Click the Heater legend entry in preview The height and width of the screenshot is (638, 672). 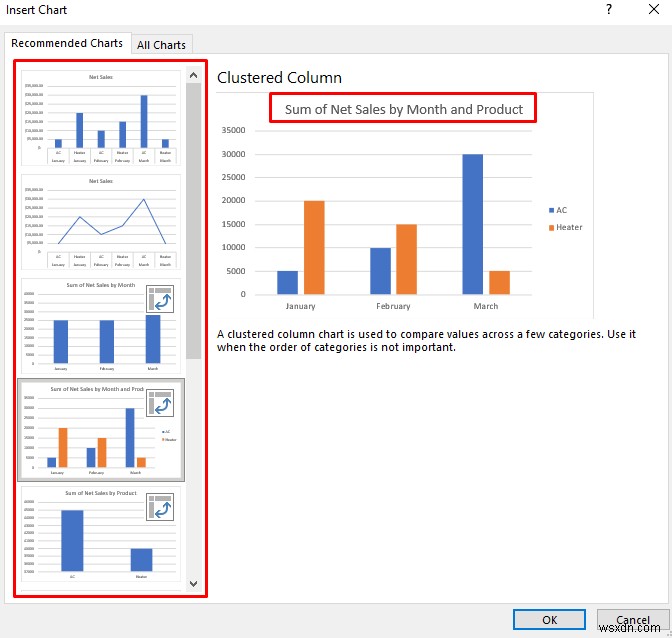pyautogui.click(x=565, y=227)
